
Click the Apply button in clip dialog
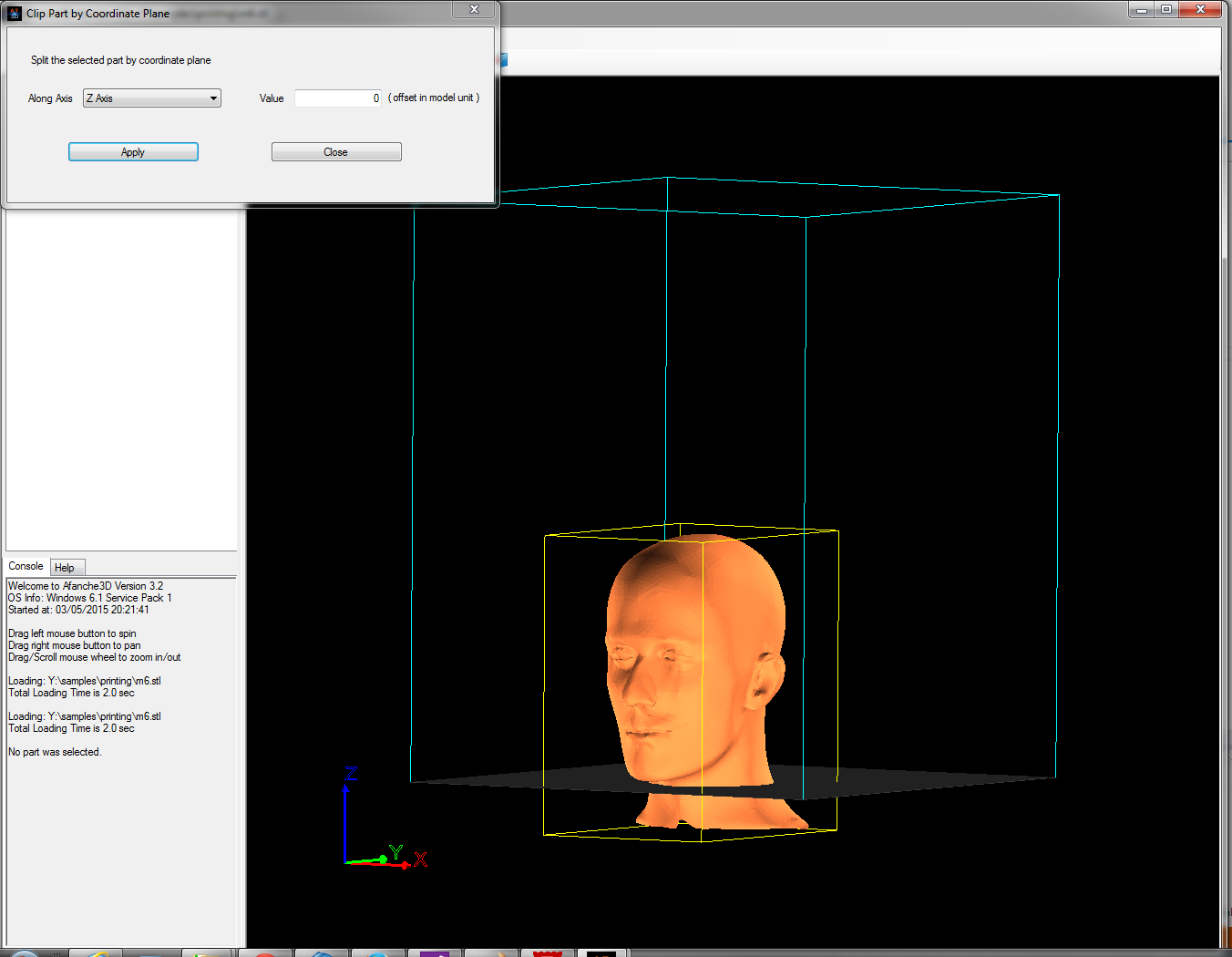pyautogui.click(x=133, y=152)
